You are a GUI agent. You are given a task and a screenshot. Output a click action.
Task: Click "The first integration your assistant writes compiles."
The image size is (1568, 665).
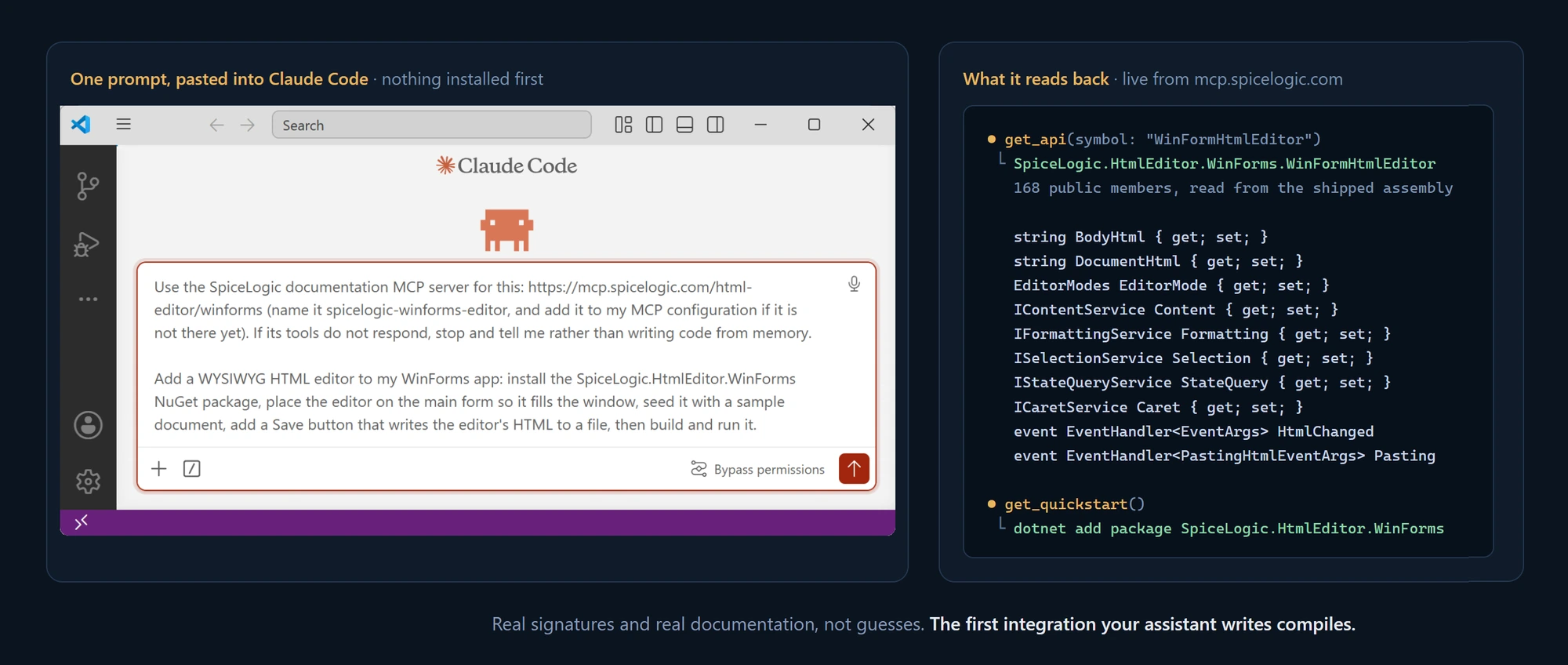pyautogui.click(x=1142, y=623)
